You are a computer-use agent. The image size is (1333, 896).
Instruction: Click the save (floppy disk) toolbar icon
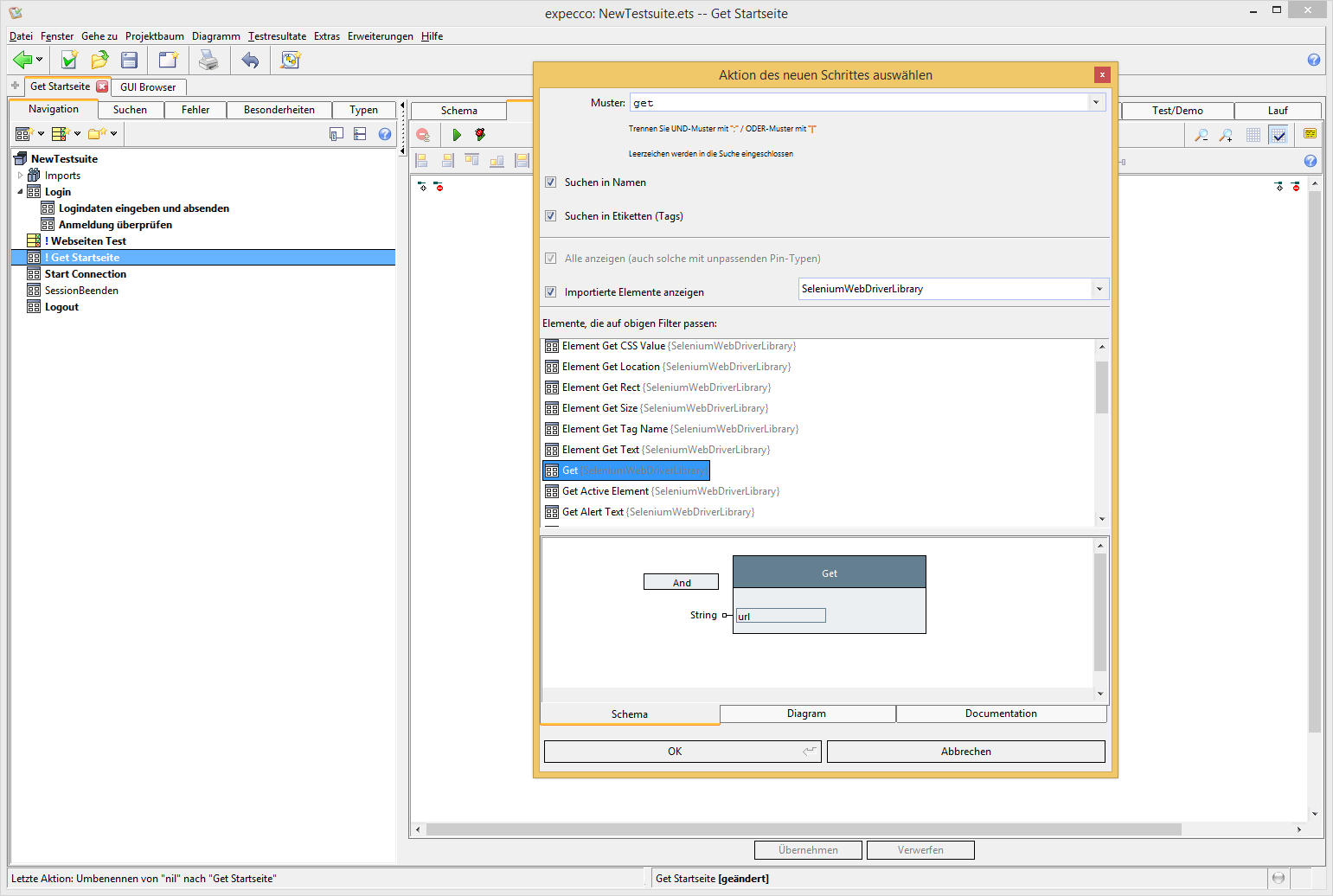pos(130,60)
